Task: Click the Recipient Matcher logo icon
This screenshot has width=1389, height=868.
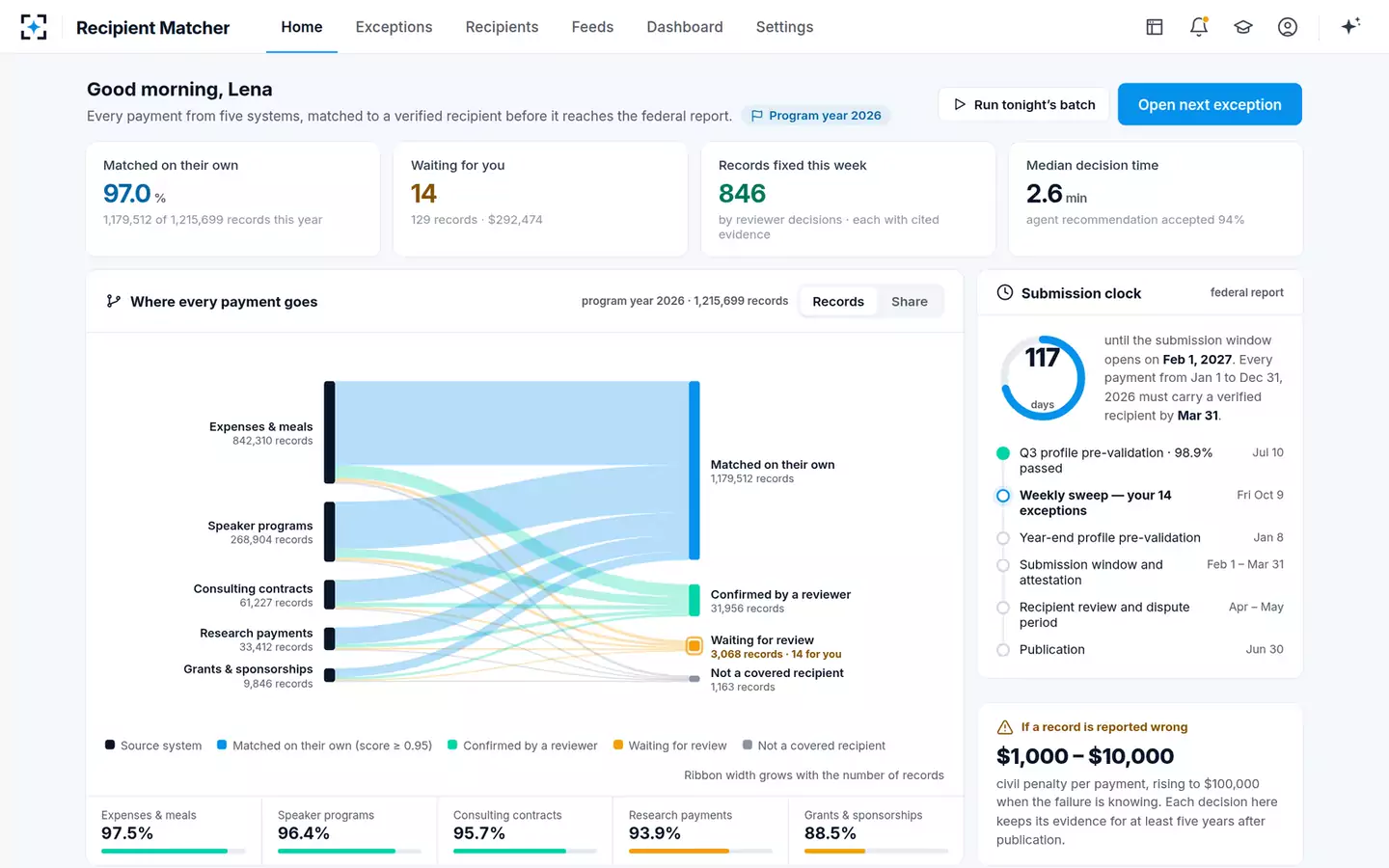Action: click(34, 27)
